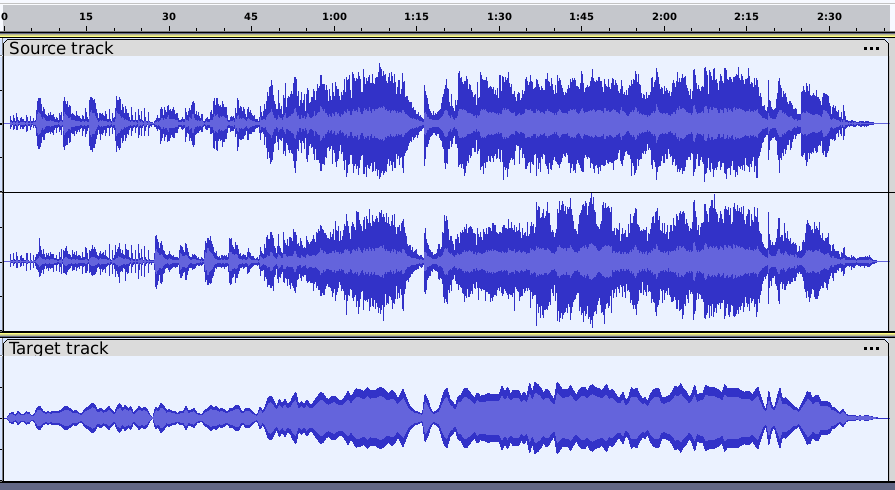Click the divider between Source track's two channels
This screenshot has width=895, height=490.
point(447,191)
